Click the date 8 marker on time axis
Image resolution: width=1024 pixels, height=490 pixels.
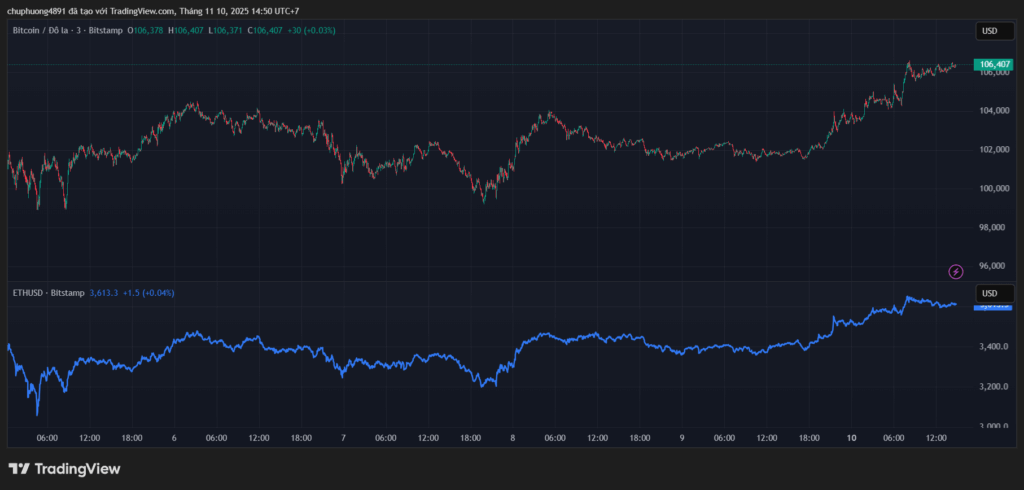(512, 438)
